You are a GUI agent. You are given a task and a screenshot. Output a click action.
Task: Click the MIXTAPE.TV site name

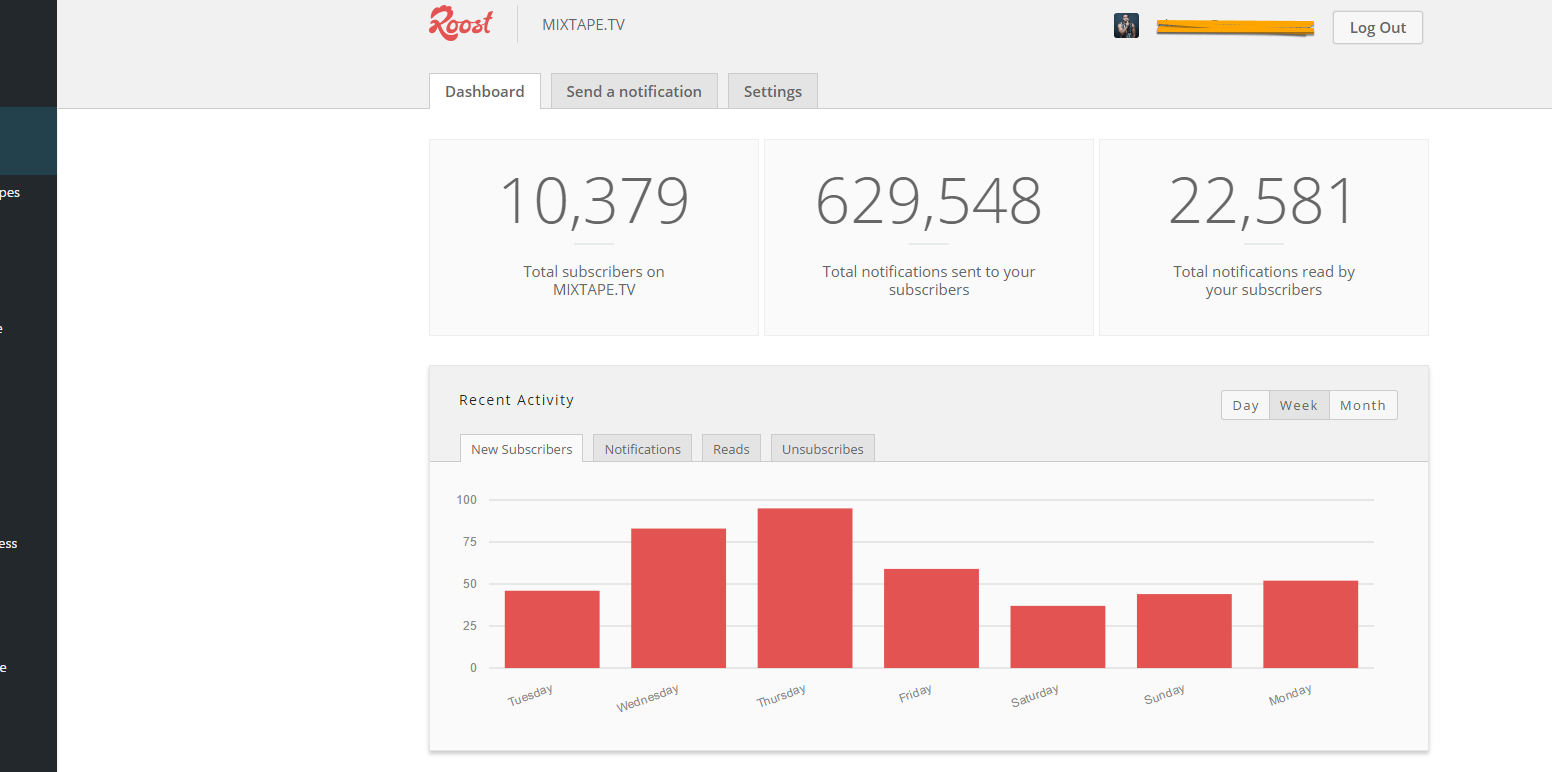pyautogui.click(x=583, y=24)
